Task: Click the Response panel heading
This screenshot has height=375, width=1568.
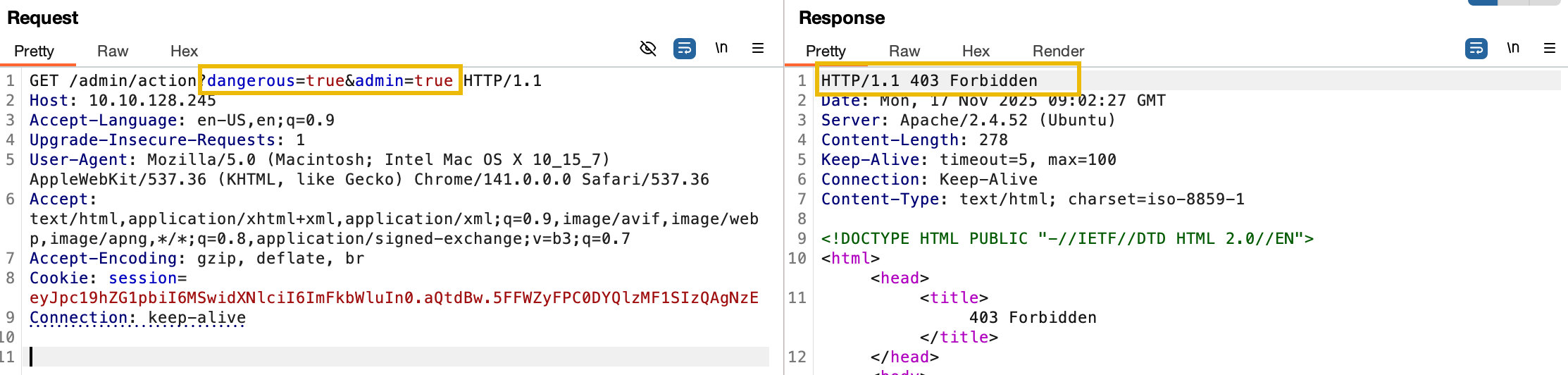Action: coord(842,18)
